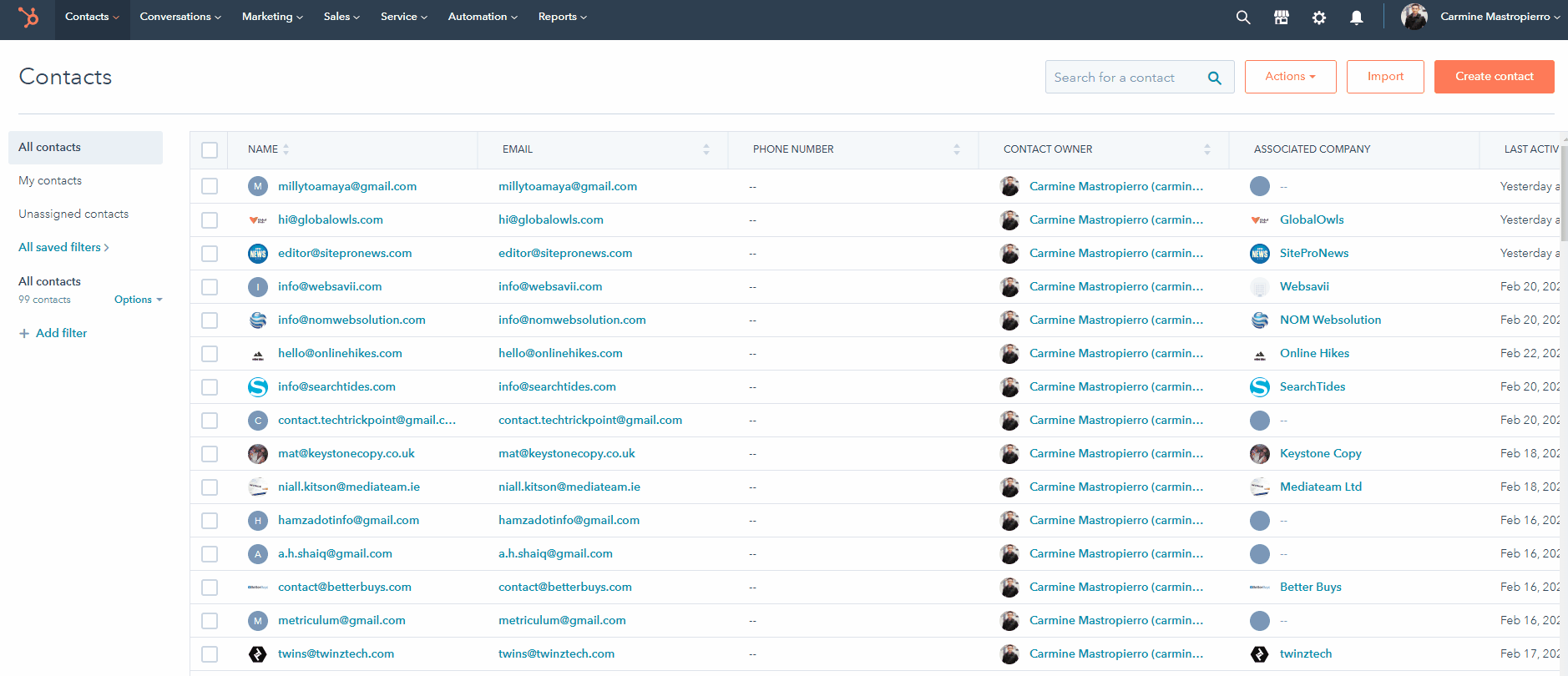Click the user avatar in top bar
Viewport: 1568px width, 676px height.
coord(1414,17)
